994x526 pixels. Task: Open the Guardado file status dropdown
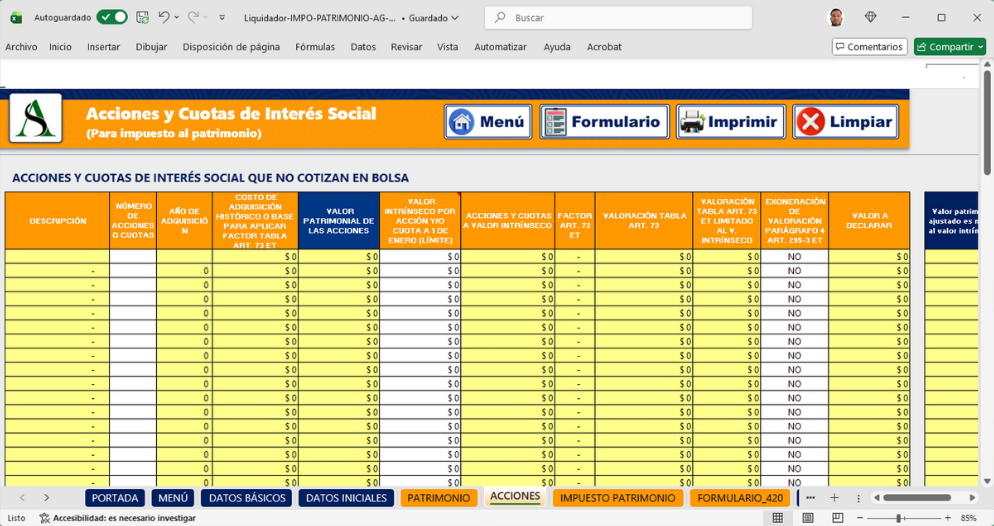[433, 18]
